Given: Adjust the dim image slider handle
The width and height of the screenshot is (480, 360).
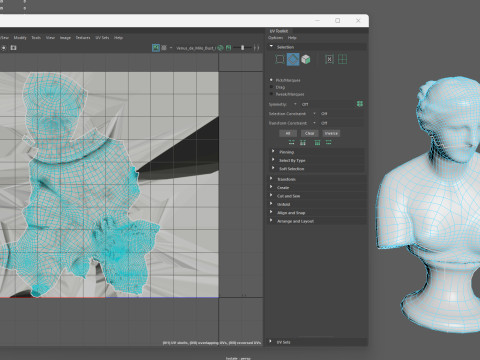Looking at the screenshot, I should coord(242,48).
